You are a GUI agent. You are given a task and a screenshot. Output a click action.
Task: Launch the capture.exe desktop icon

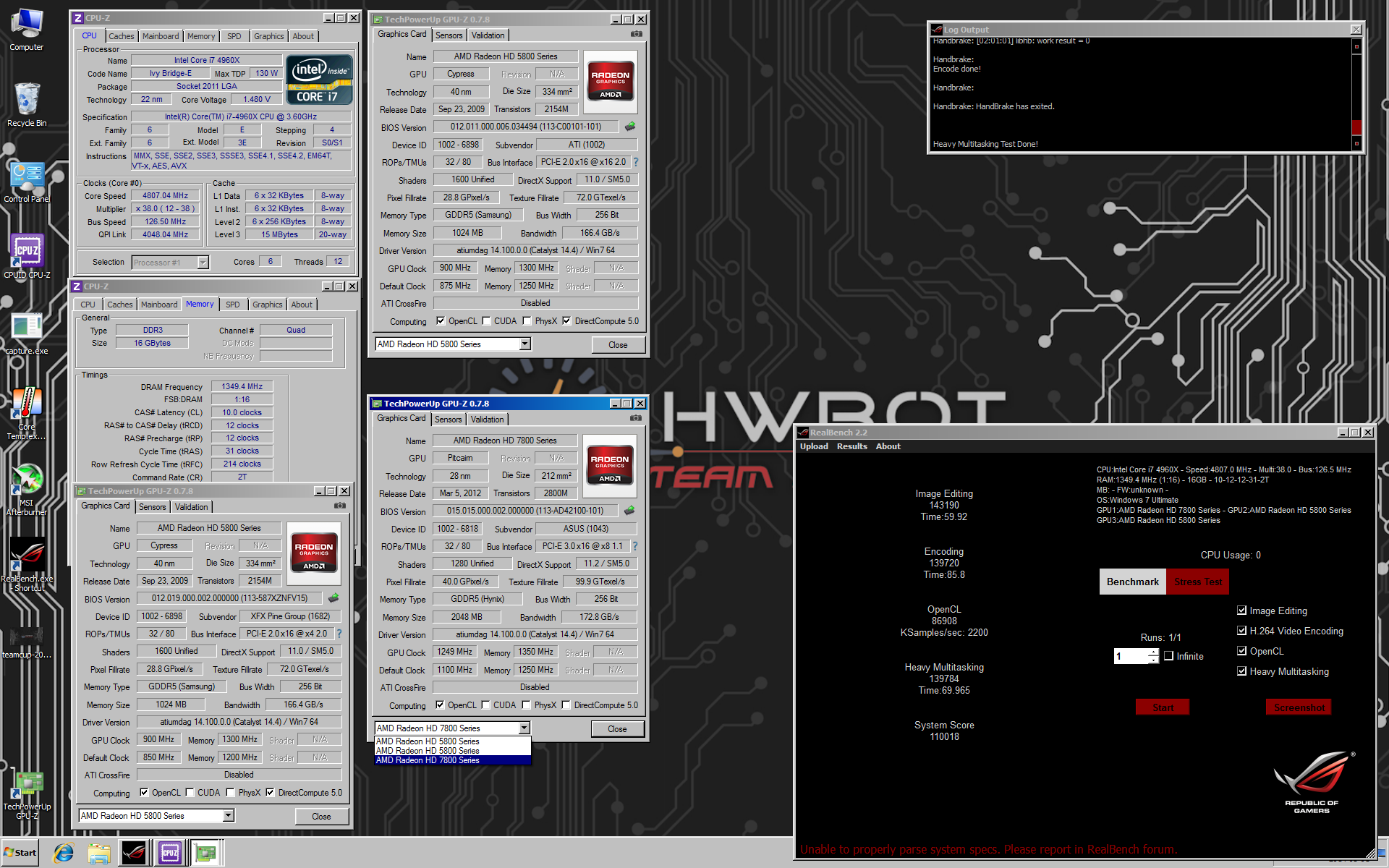pyautogui.click(x=27, y=333)
